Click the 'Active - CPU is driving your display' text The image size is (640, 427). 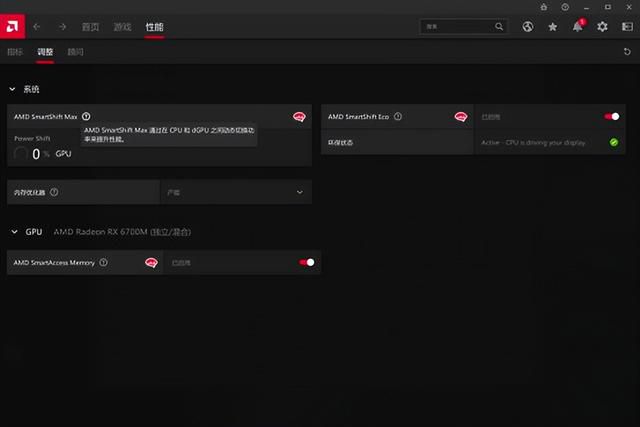(x=533, y=142)
